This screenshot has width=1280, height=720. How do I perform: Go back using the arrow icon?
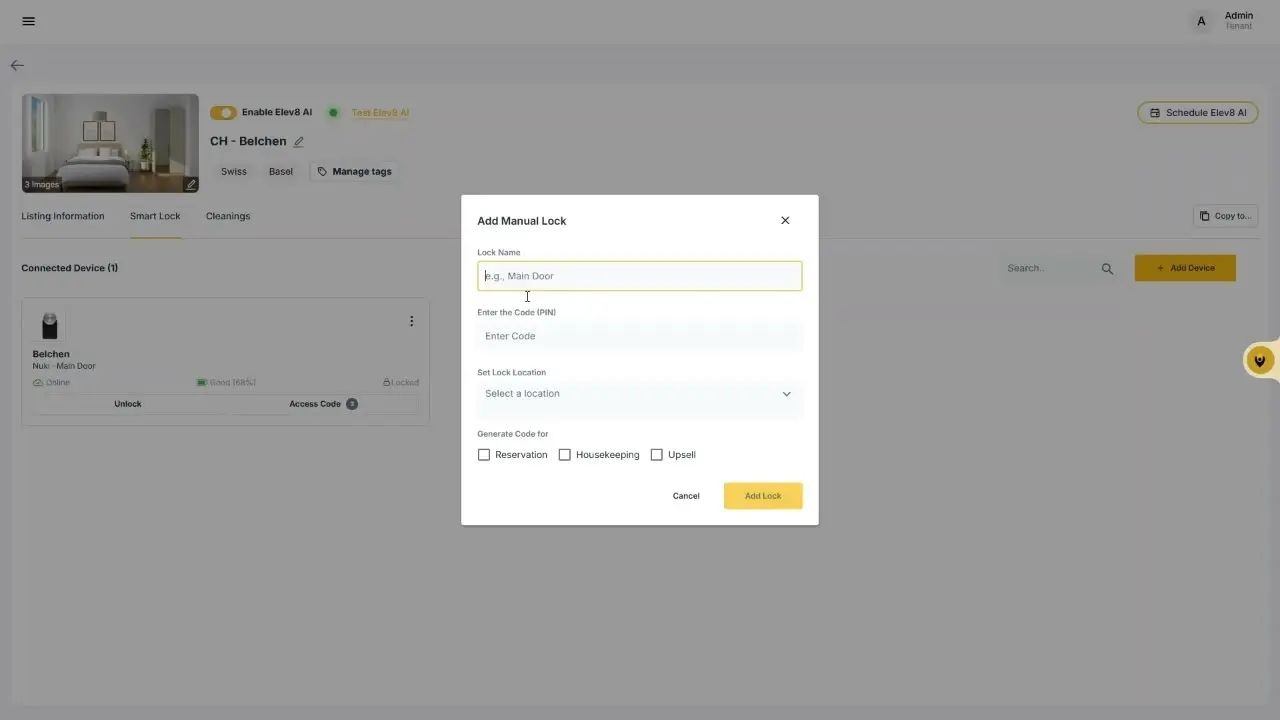point(17,65)
